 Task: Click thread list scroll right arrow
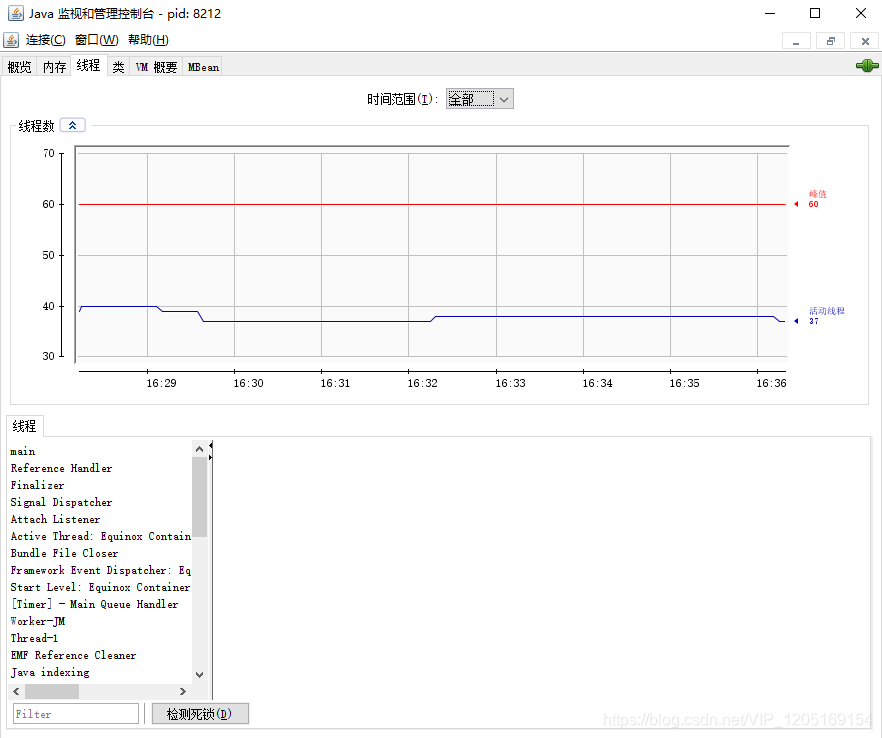(x=182, y=691)
